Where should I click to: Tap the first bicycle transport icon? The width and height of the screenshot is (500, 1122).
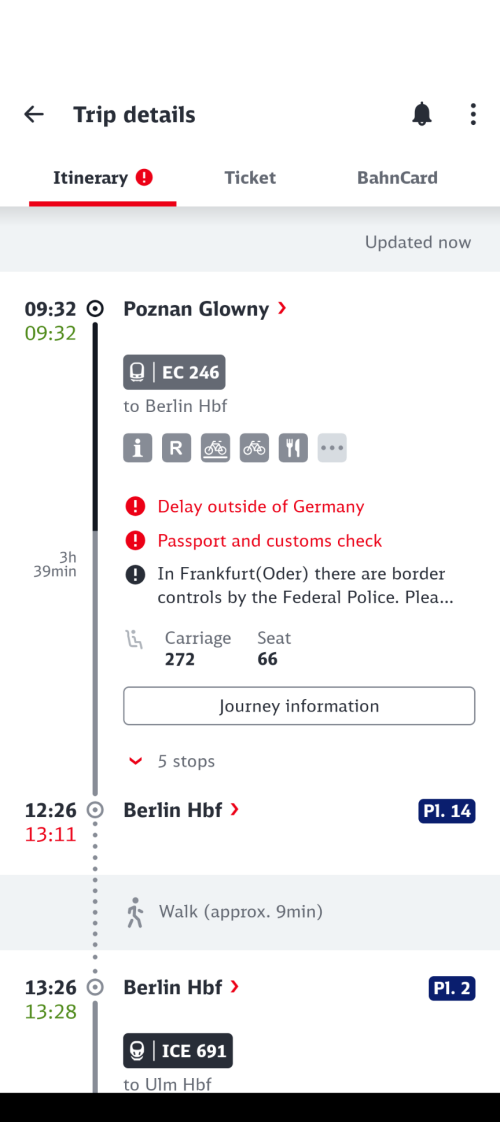point(215,448)
